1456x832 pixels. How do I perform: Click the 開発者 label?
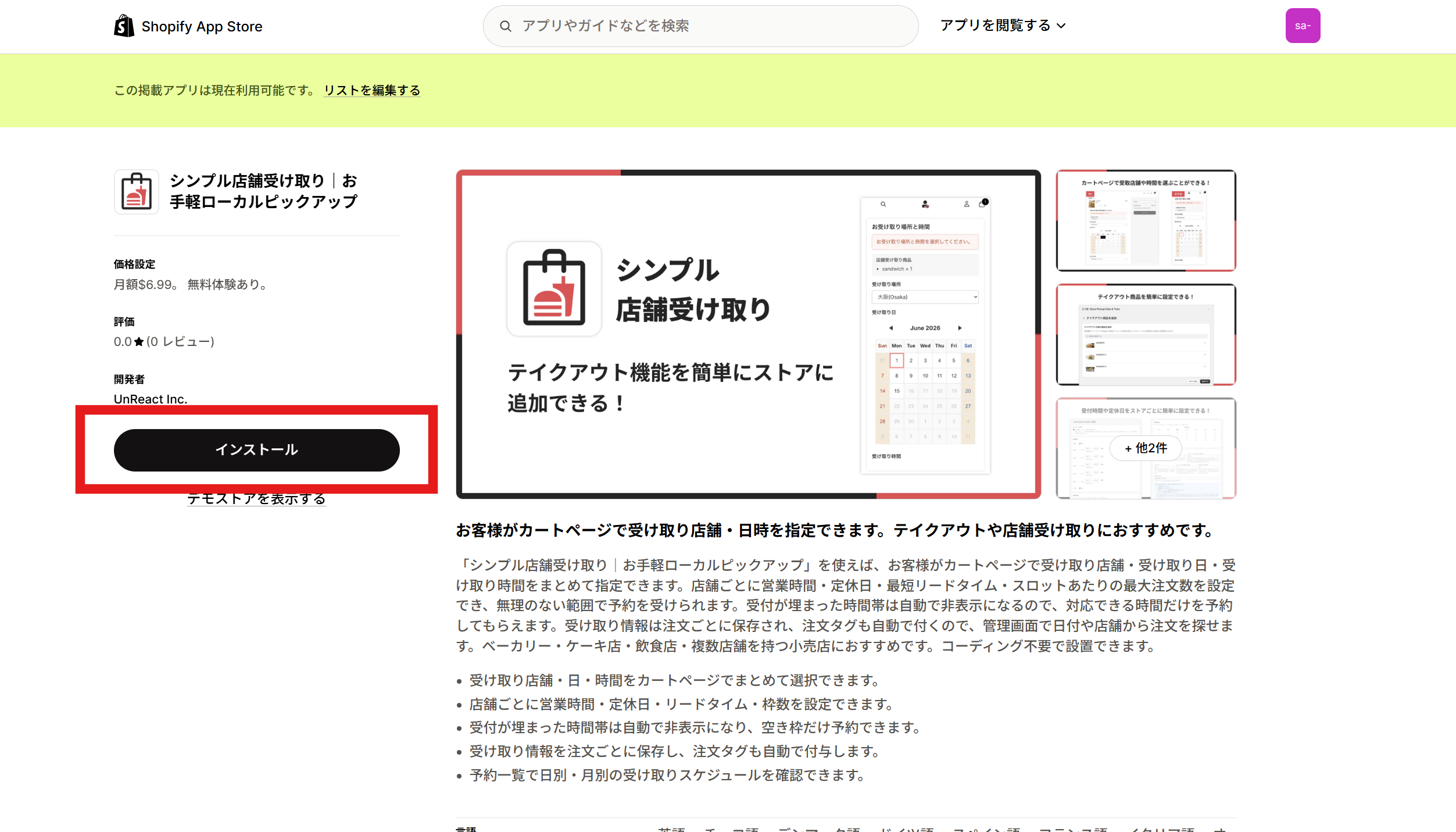click(x=129, y=379)
